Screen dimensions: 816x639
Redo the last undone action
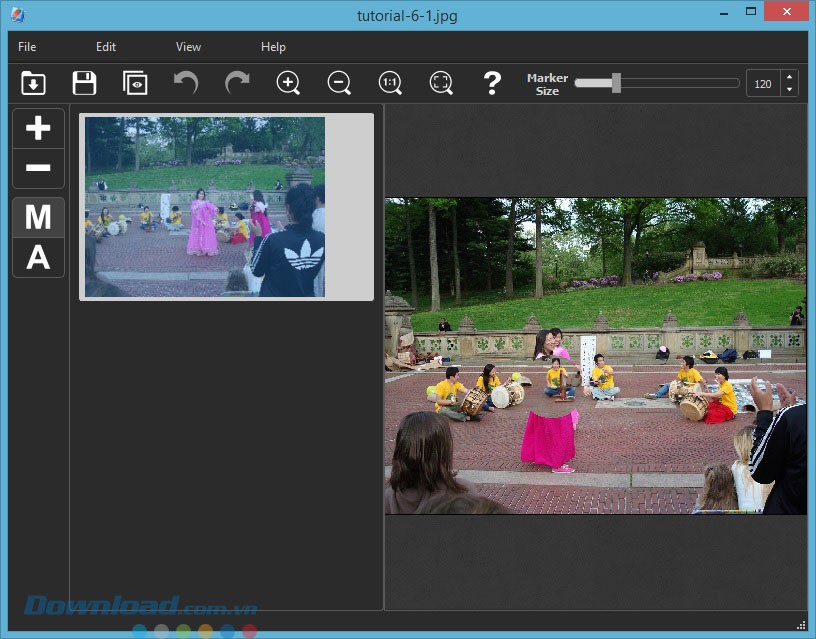237,83
